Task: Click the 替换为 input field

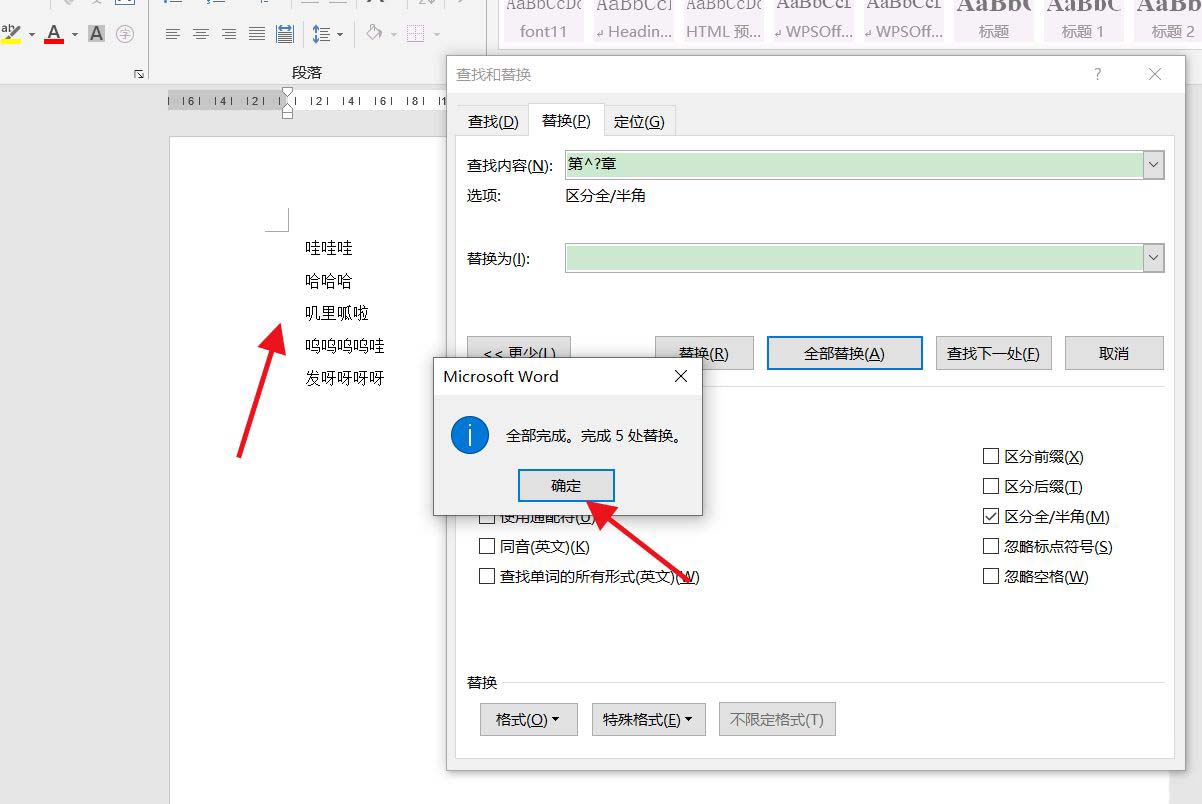Action: 854,258
